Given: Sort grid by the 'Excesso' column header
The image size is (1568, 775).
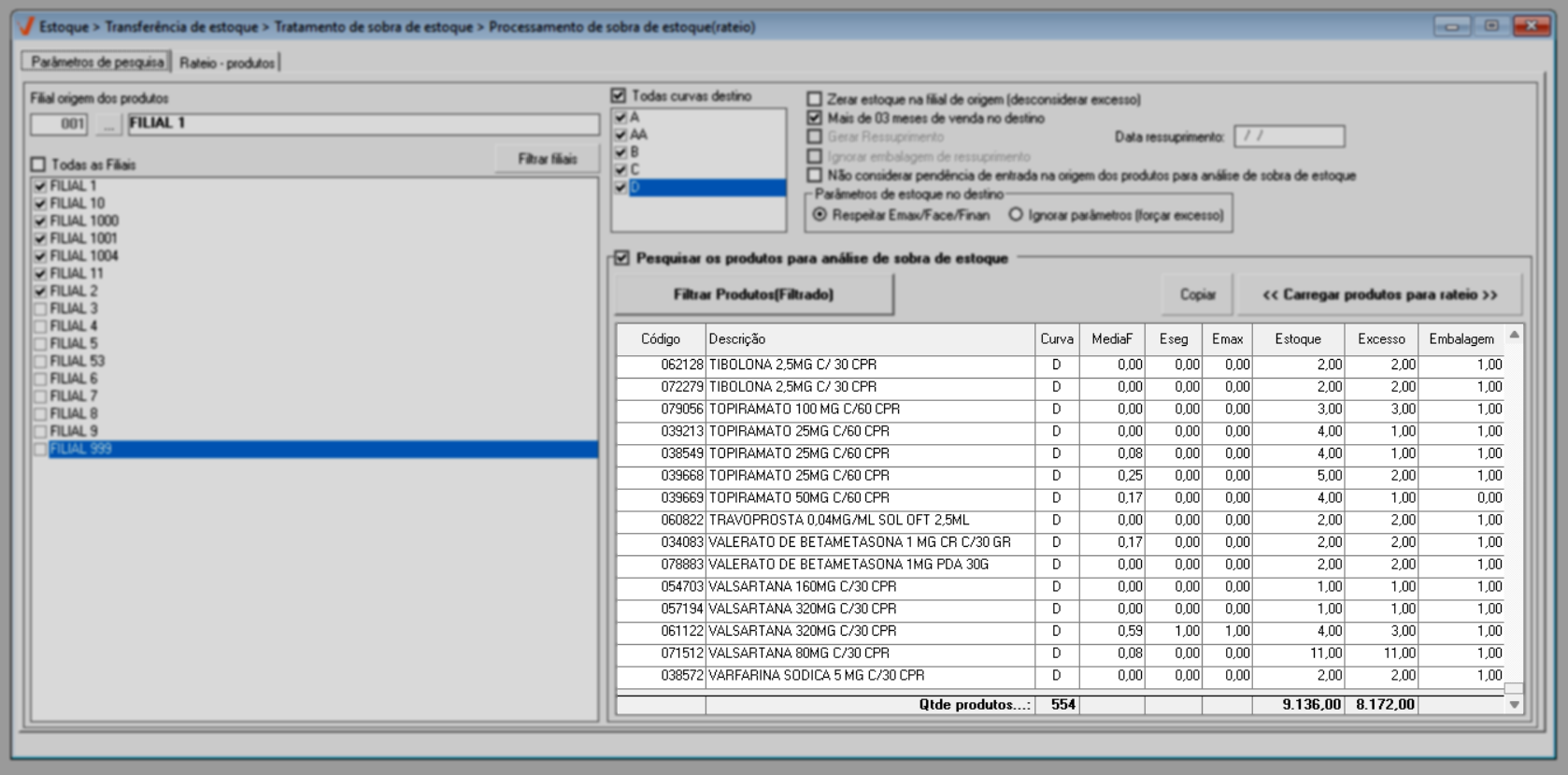Looking at the screenshot, I should pos(1380,338).
